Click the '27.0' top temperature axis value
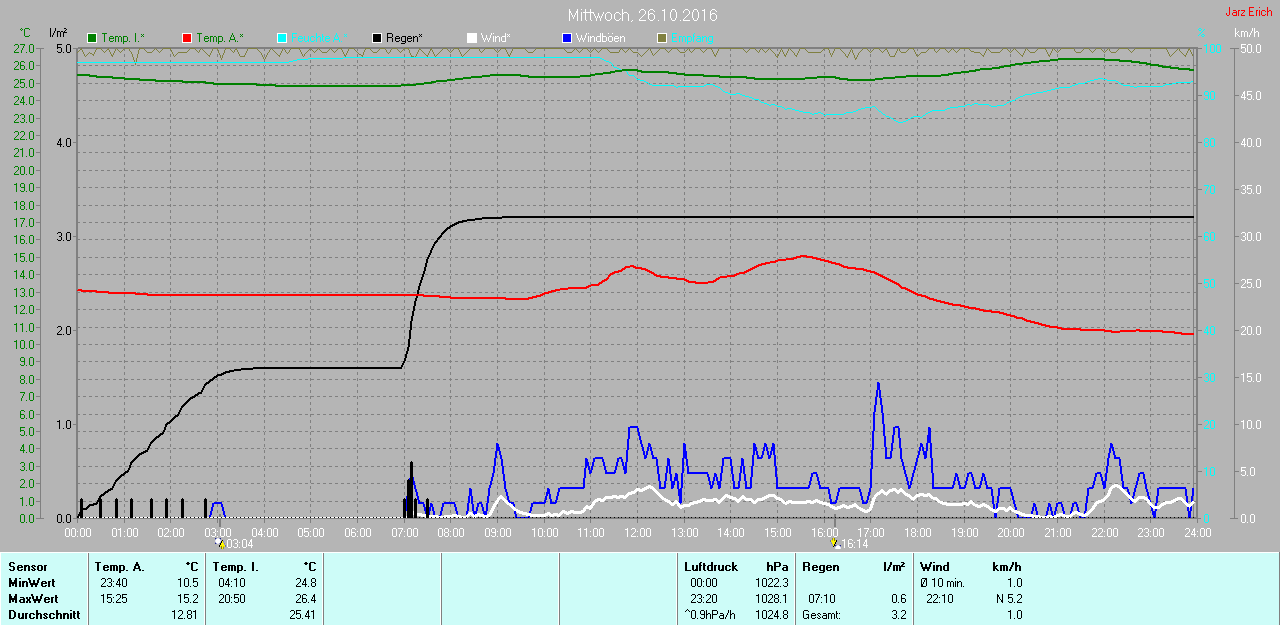 coord(23,48)
